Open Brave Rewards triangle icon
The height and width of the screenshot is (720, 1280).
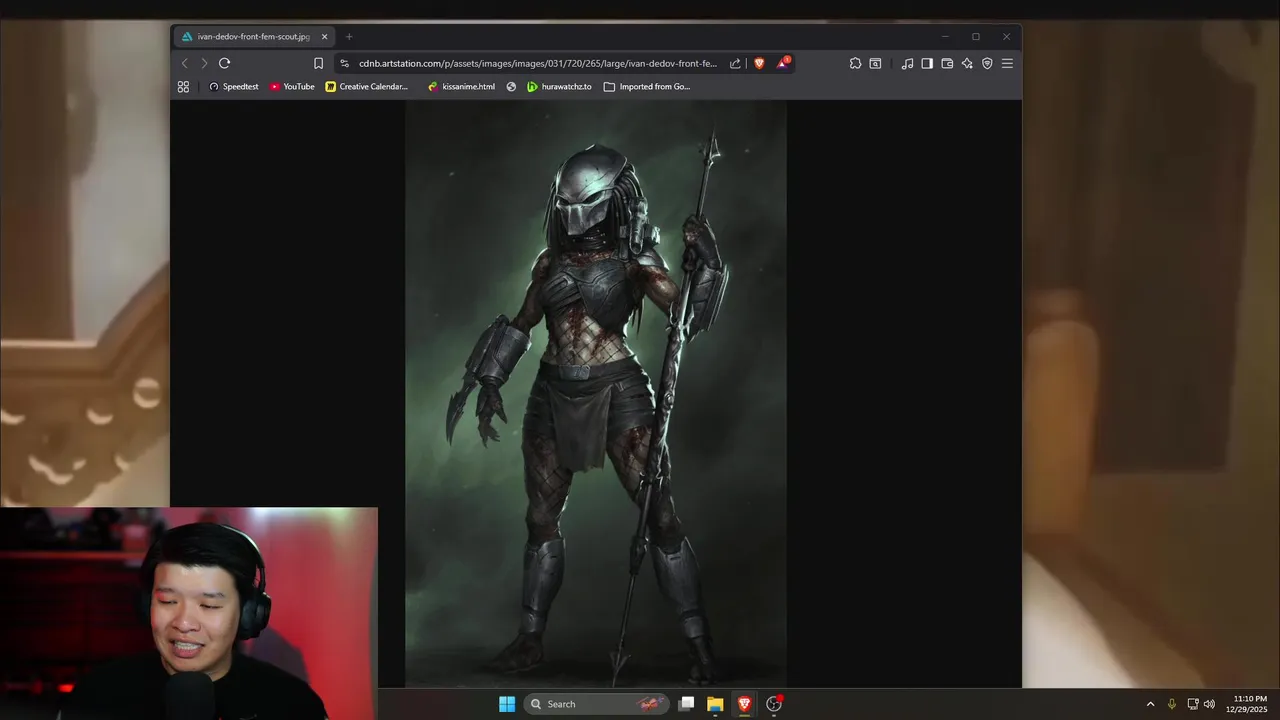coord(783,63)
